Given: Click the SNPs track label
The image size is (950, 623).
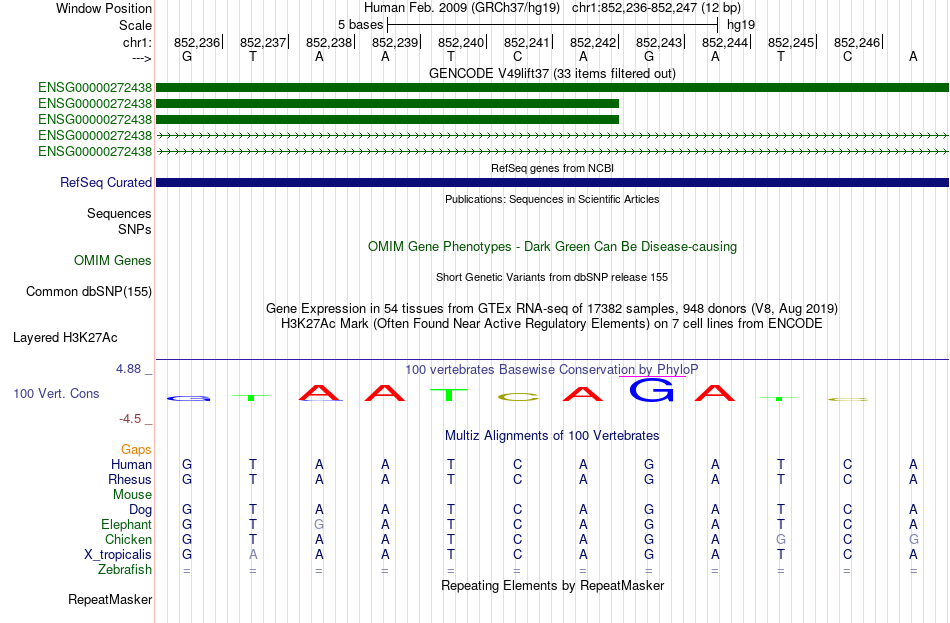Looking at the screenshot, I should [135, 230].
